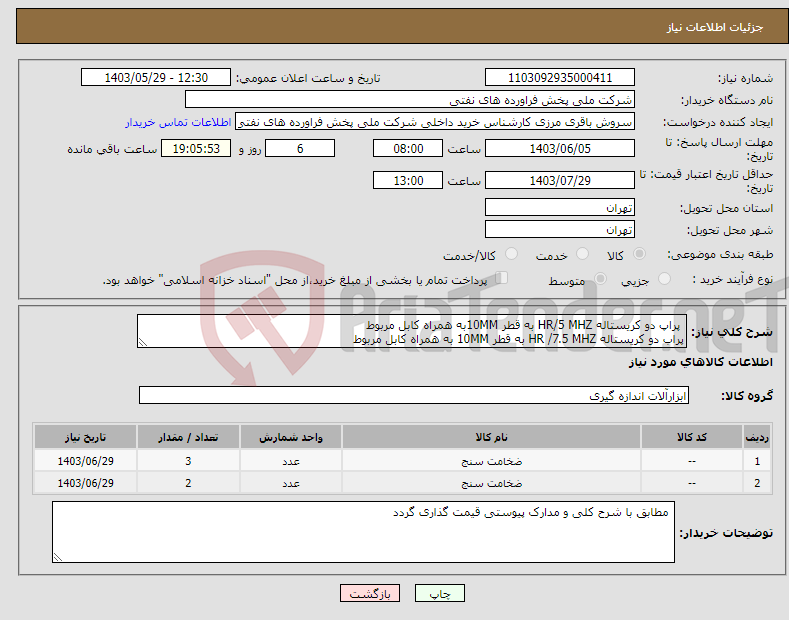This screenshot has width=789, height=620.
Task: Click the buyer organization name field
Action: tap(410, 100)
